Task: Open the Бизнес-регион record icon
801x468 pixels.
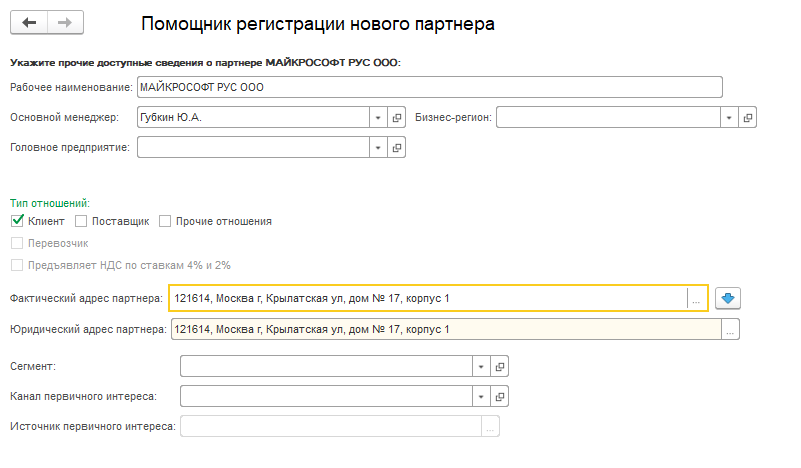Action: [748, 118]
